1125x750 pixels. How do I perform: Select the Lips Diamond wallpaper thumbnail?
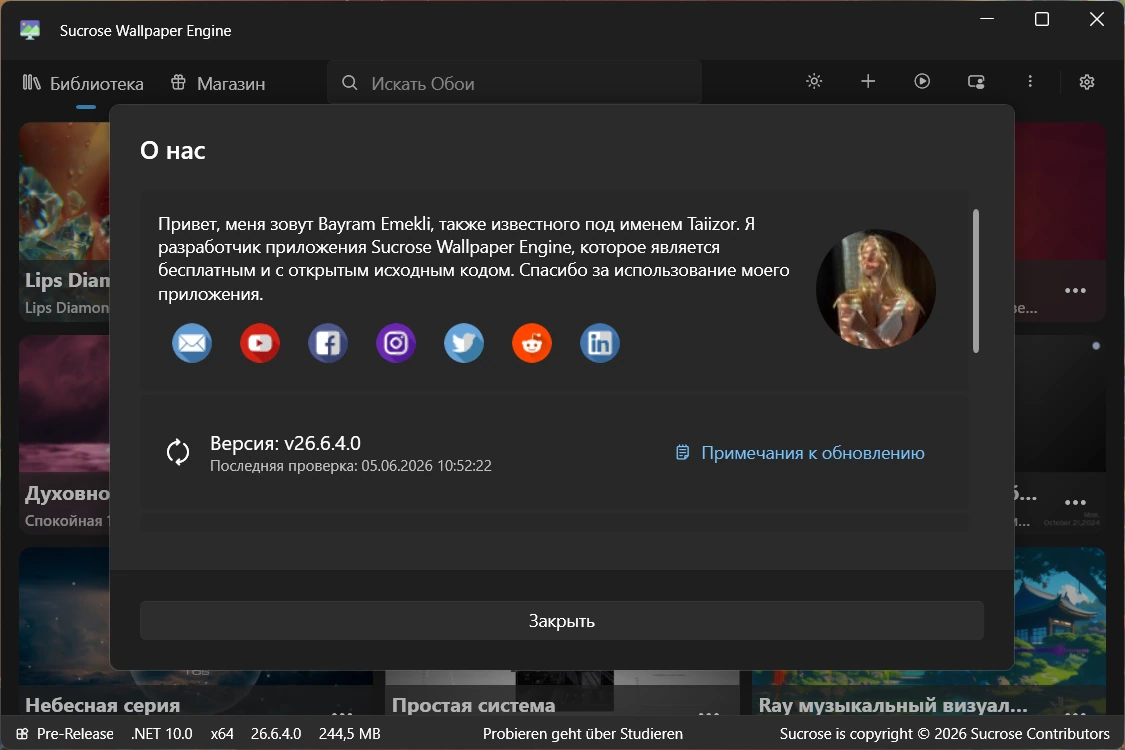click(x=65, y=191)
